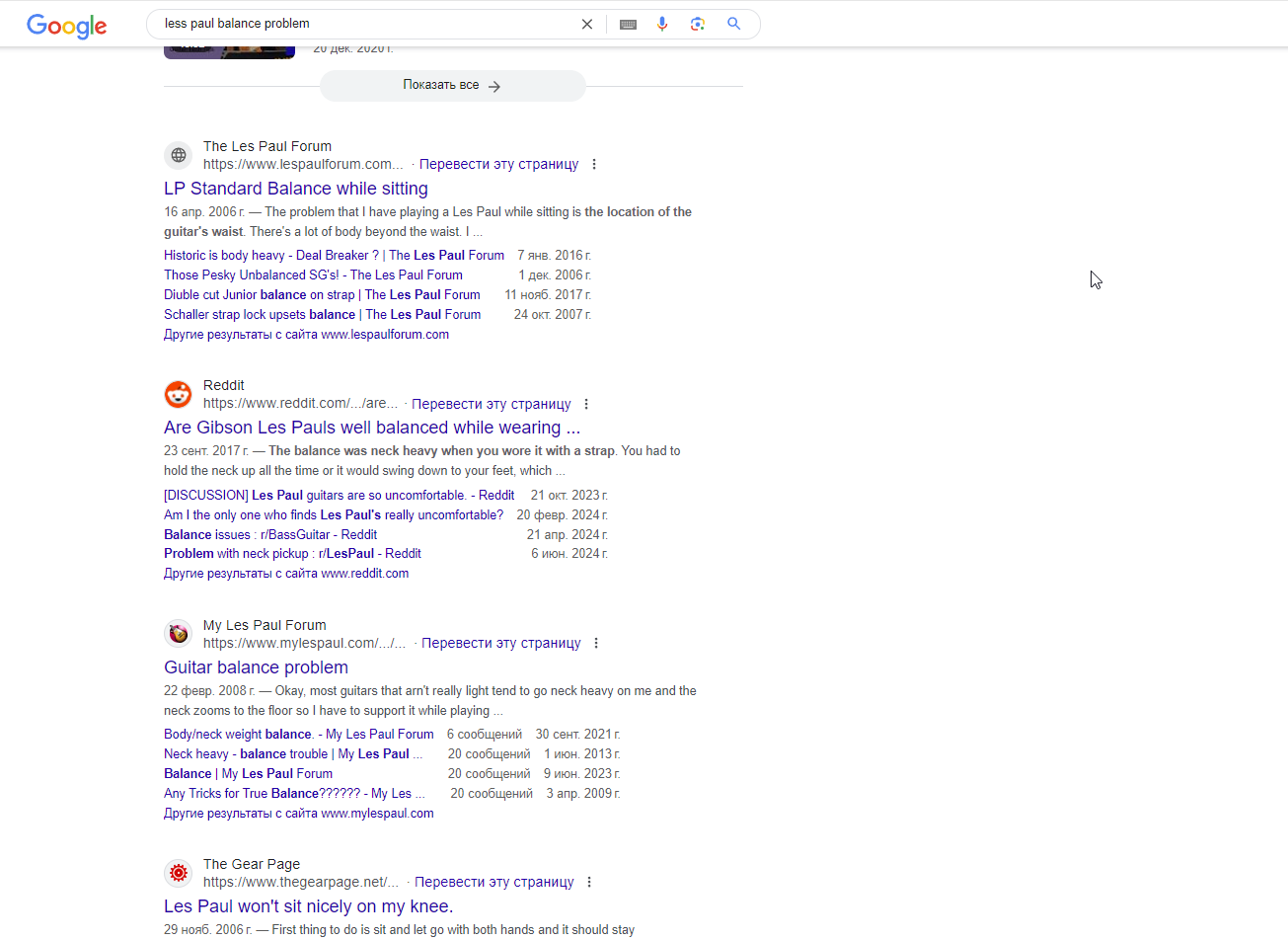Screen dimensions: 1288x940
Task: Click the https://www.mylespaul.com URL text
Action: tap(304, 643)
